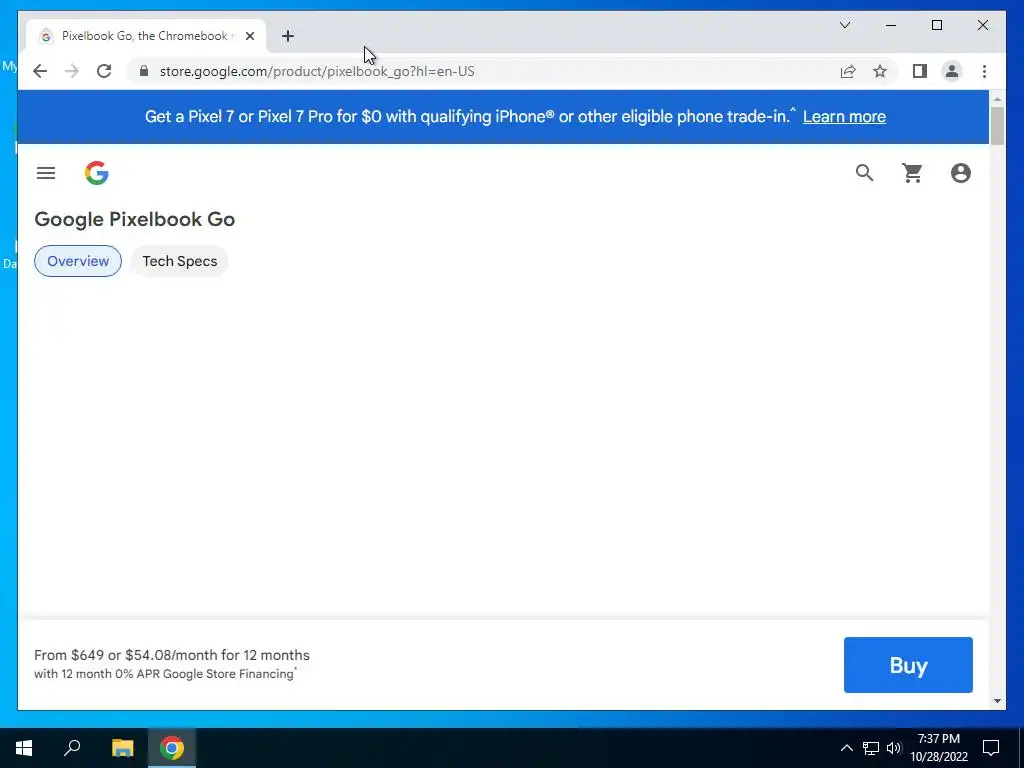Follow the Learn more link
1024x768 pixels.
844,117
